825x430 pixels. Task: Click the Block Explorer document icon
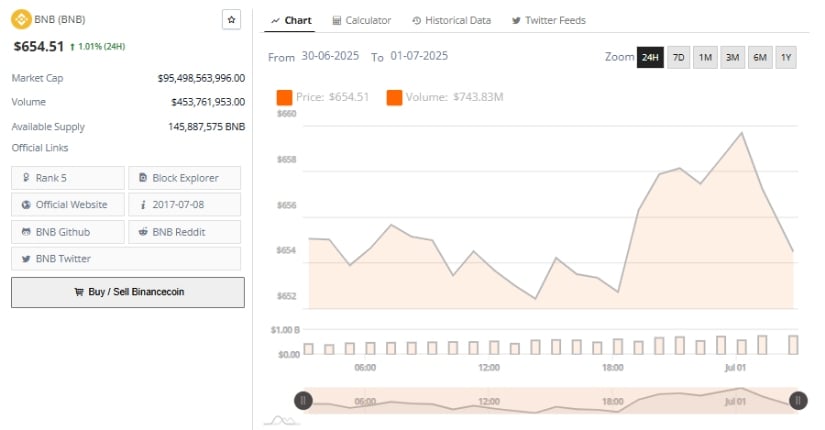point(143,178)
